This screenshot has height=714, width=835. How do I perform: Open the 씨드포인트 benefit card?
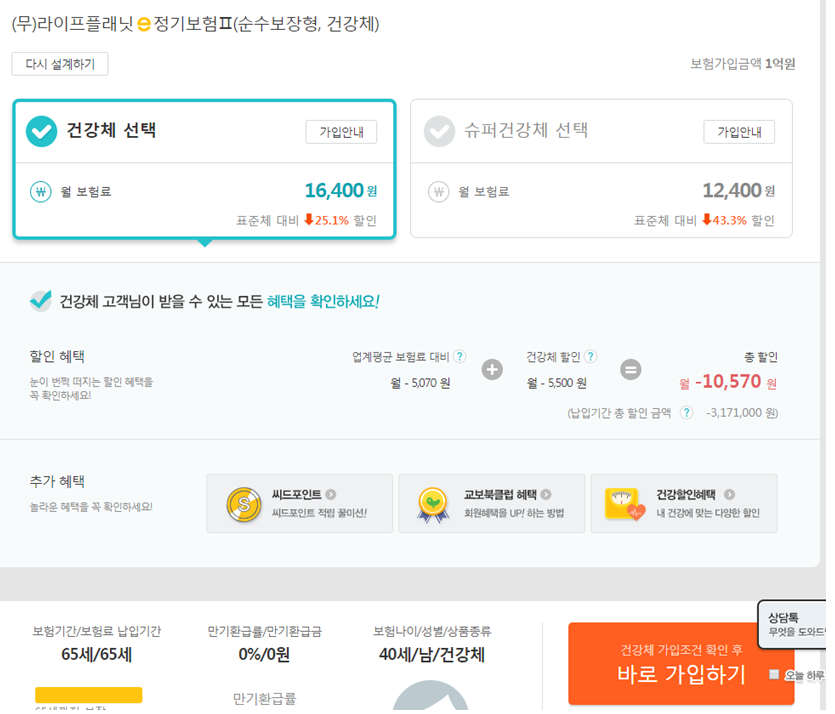tap(299, 503)
